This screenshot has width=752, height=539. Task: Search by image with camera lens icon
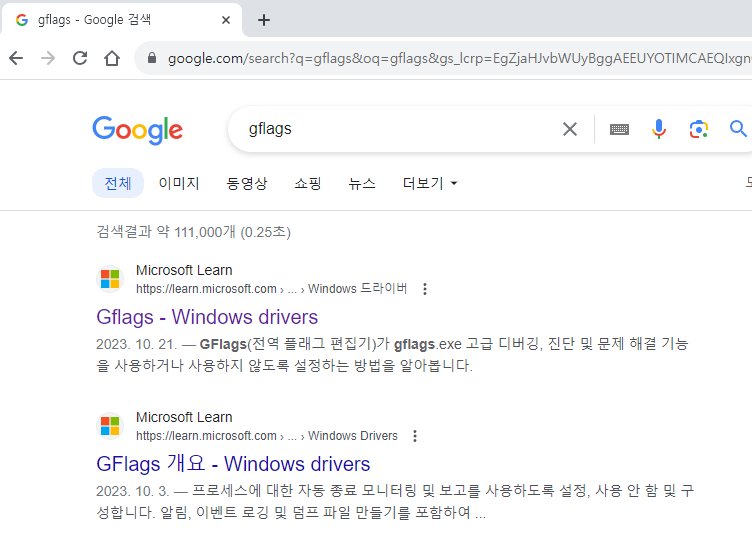click(699, 129)
